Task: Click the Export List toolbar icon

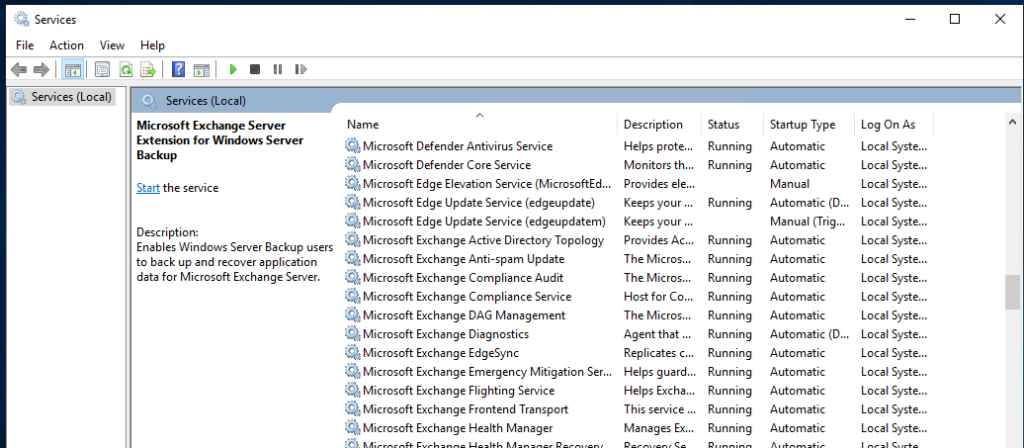Action: [x=148, y=69]
